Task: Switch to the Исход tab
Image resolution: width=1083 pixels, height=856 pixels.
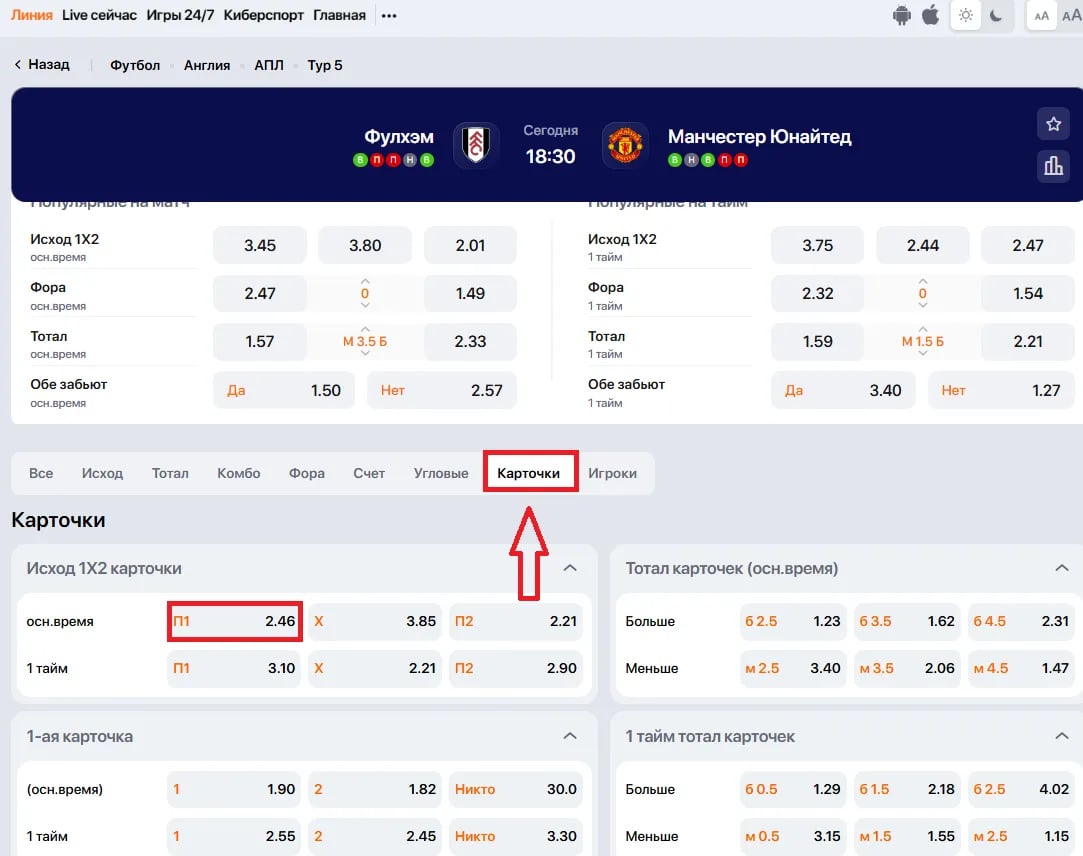Action: pyautogui.click(x=102, y=473)
